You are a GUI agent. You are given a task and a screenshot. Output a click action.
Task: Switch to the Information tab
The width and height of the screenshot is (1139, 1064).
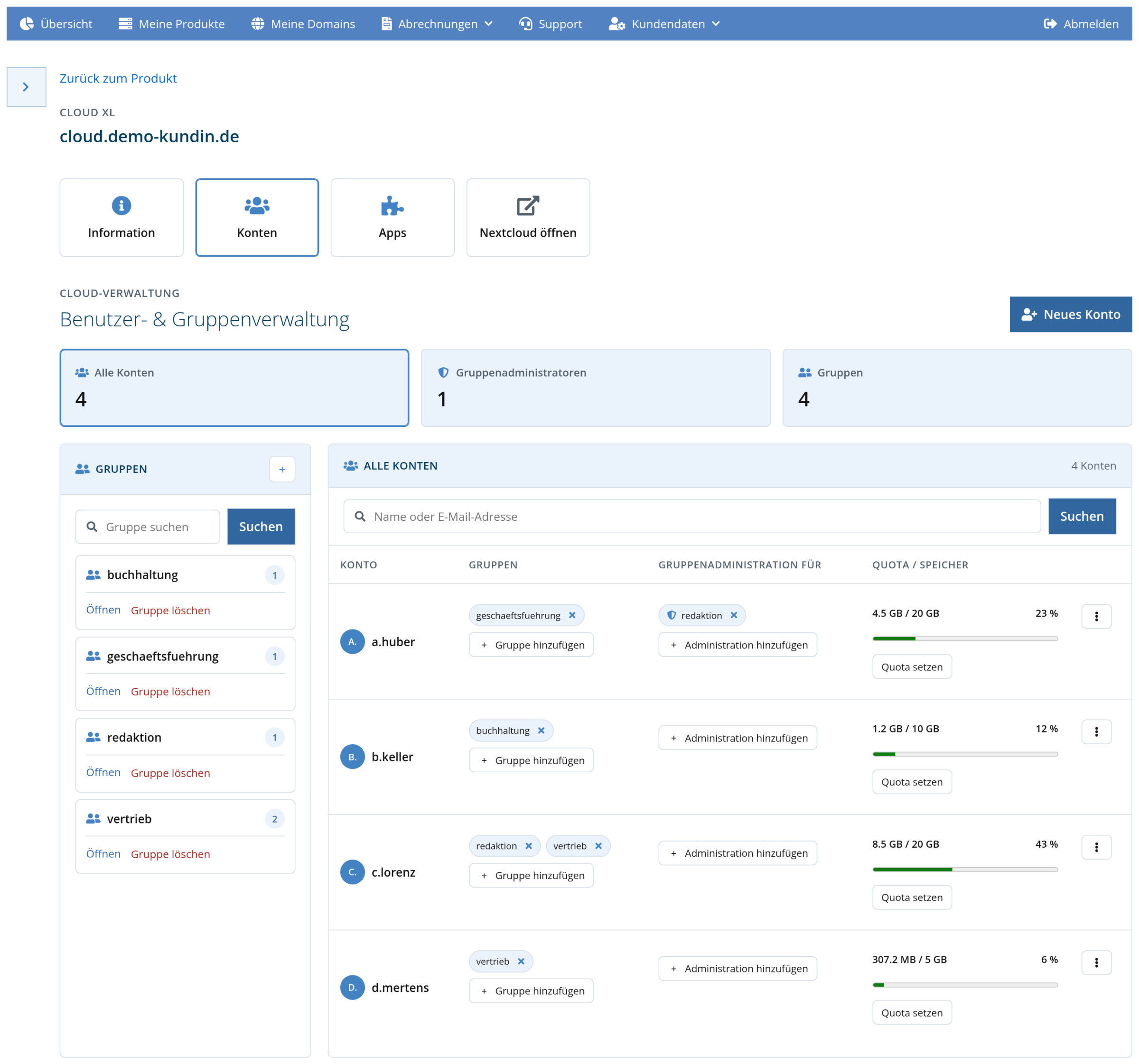coord(121,217)
